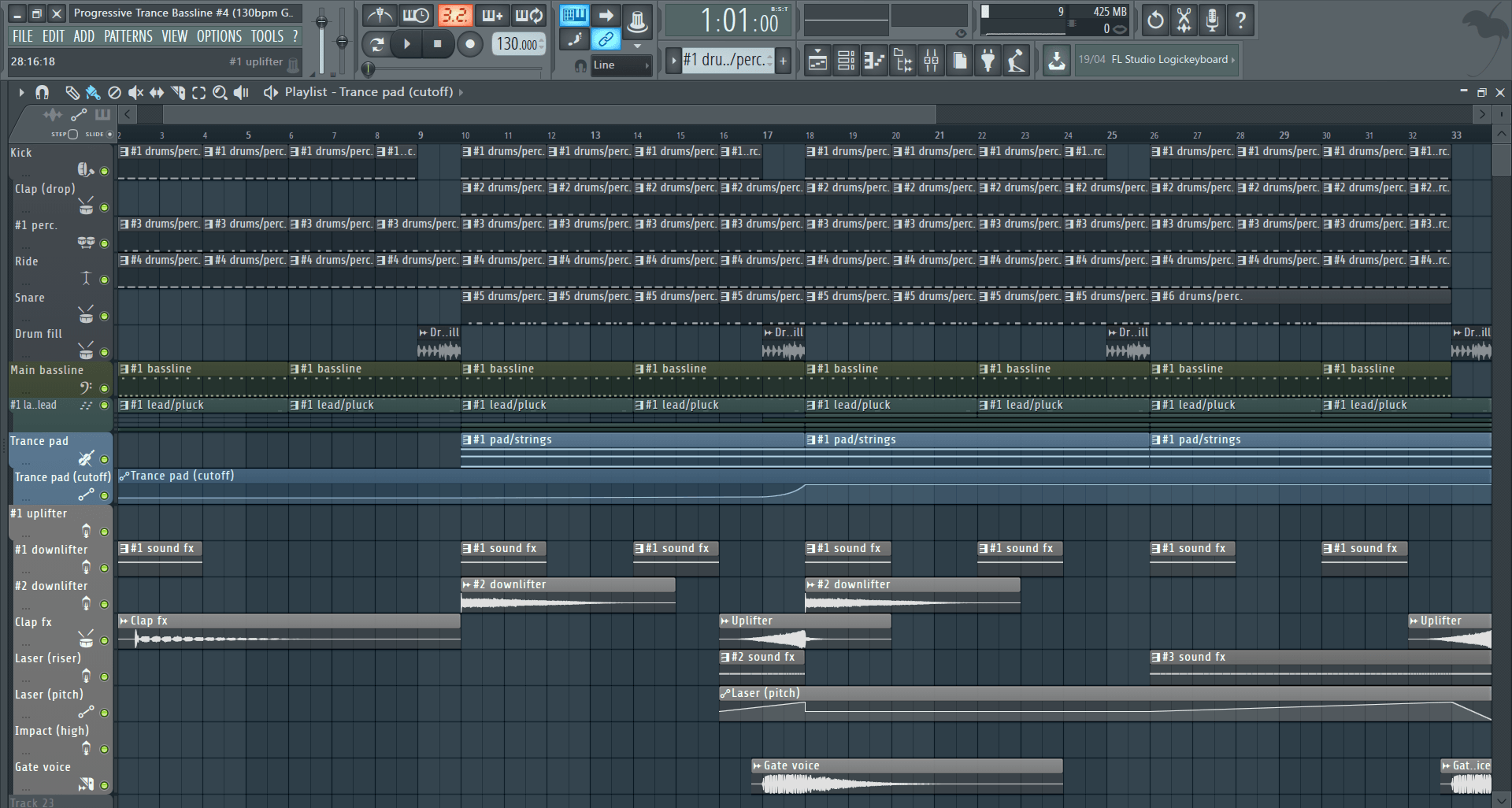Open the TOOLS menu
Viewport: 1512px width, 808px height.
click(x=267, y=35)
